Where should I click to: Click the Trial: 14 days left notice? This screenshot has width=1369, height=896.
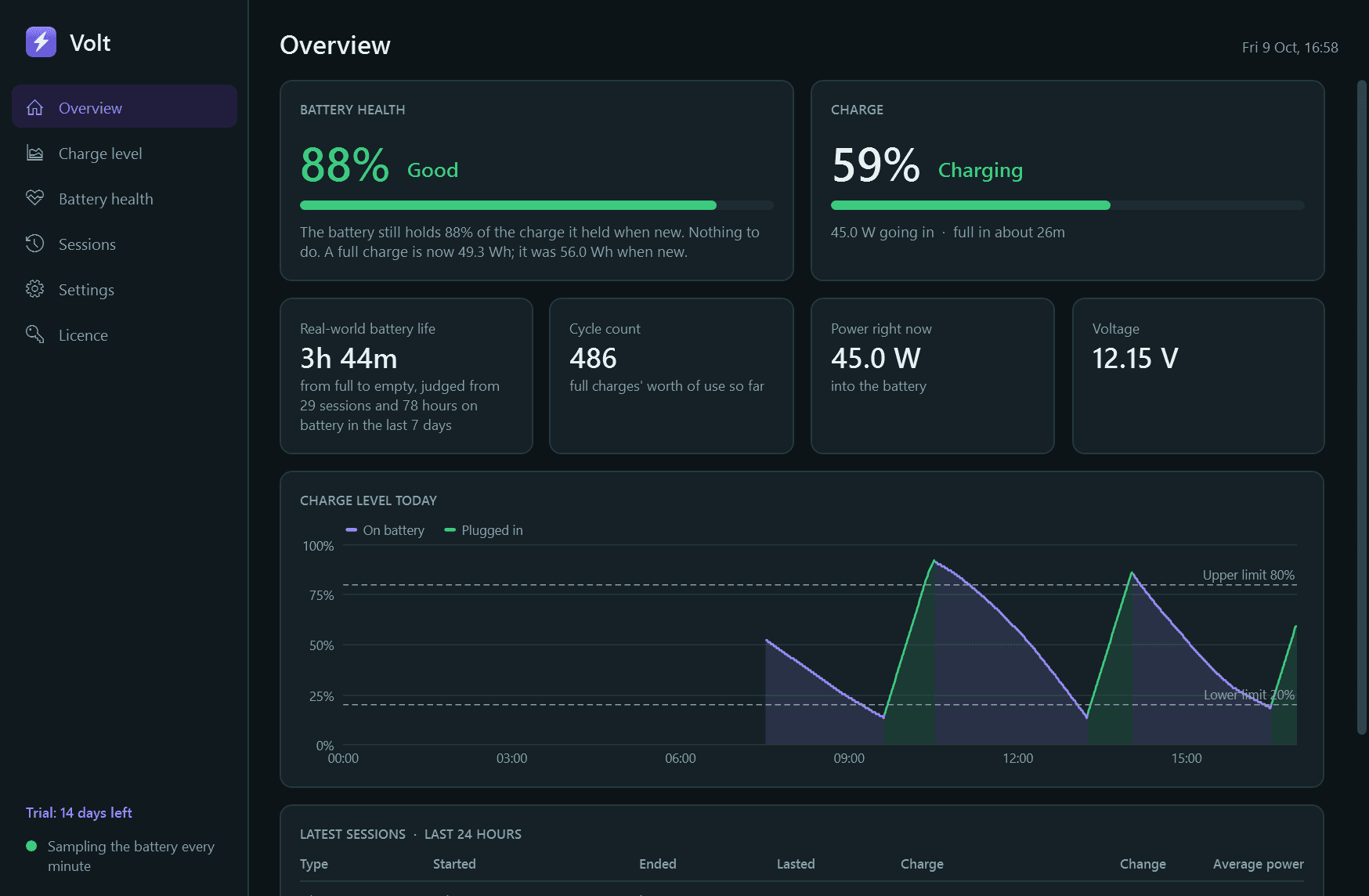pos(78,813)
